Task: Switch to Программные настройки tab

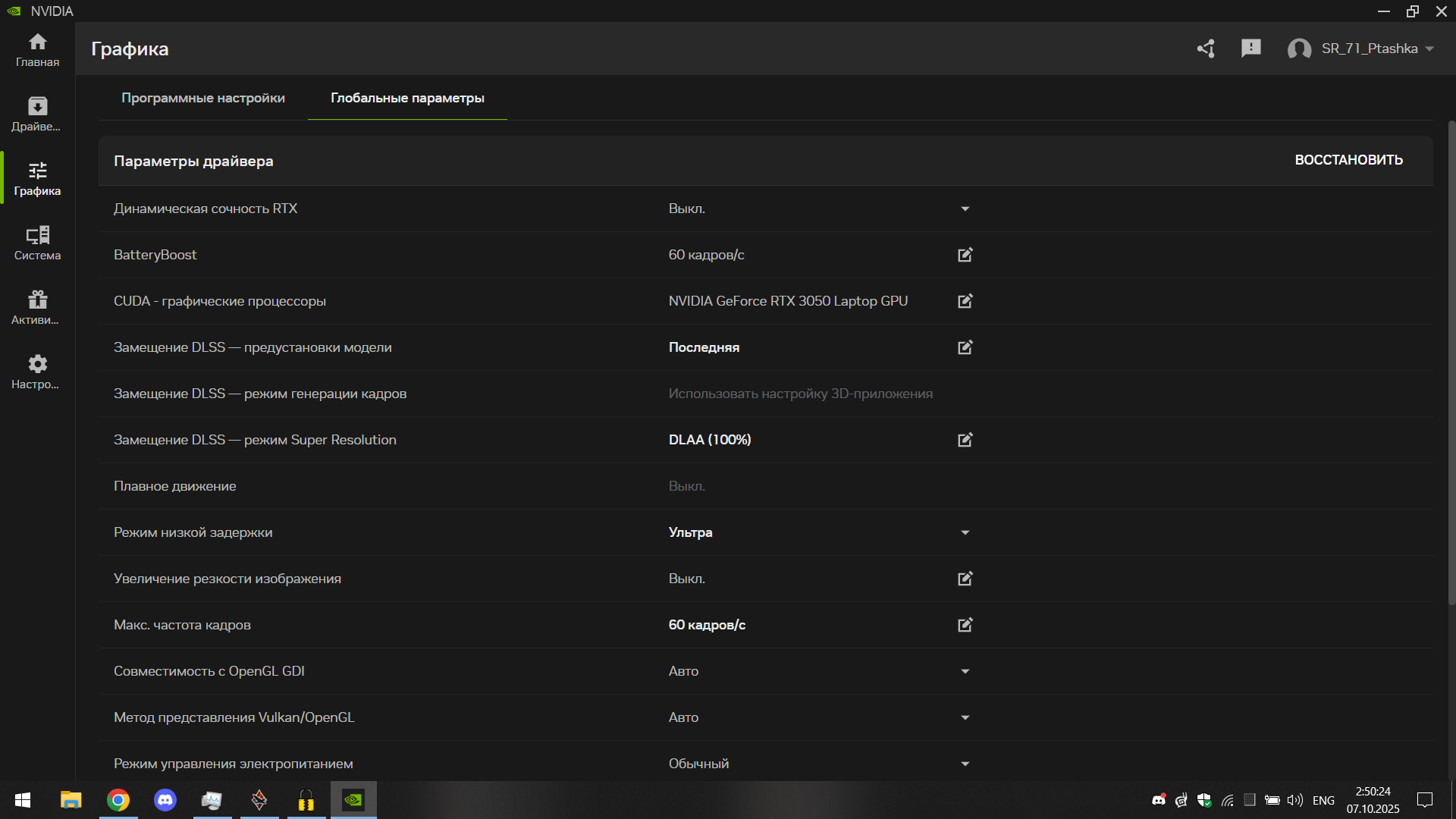Action: pyautogui.click(x=203, y=98)
